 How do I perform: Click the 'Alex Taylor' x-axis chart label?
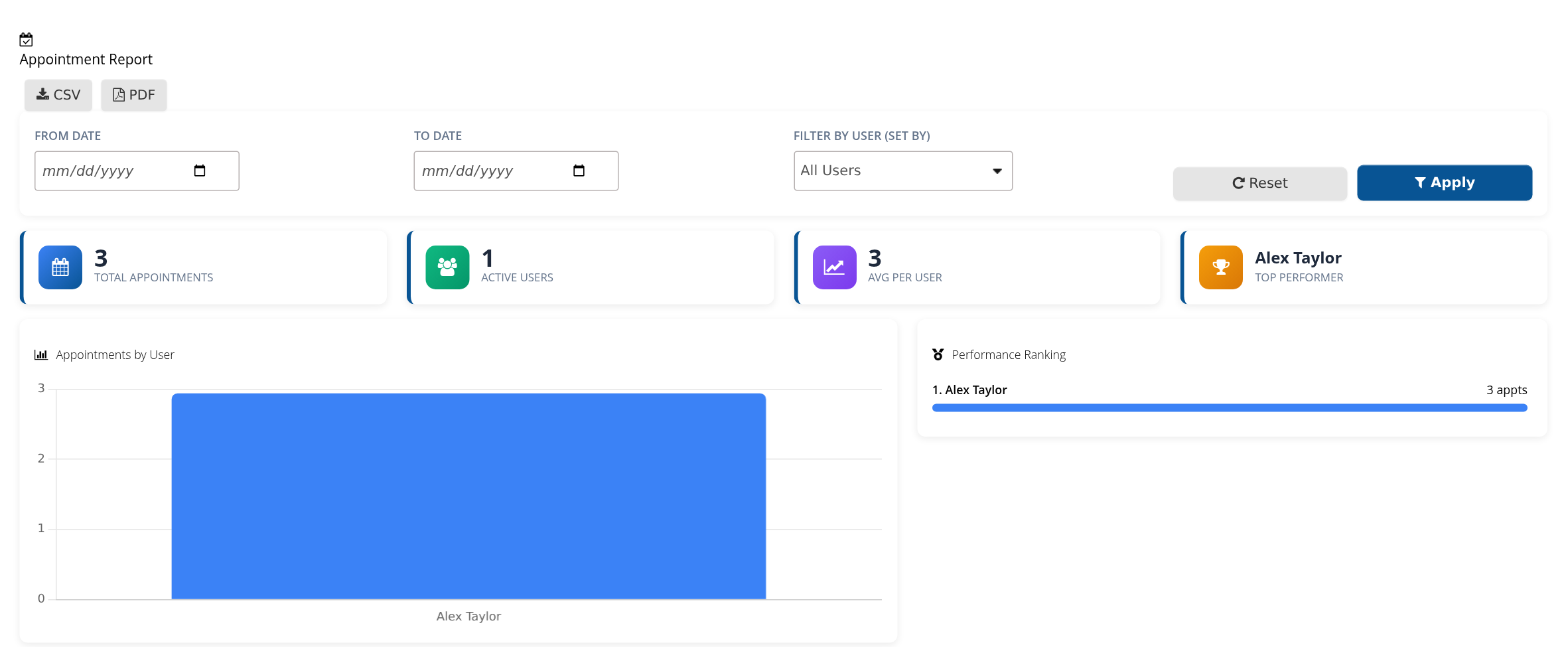coord(468,616)
